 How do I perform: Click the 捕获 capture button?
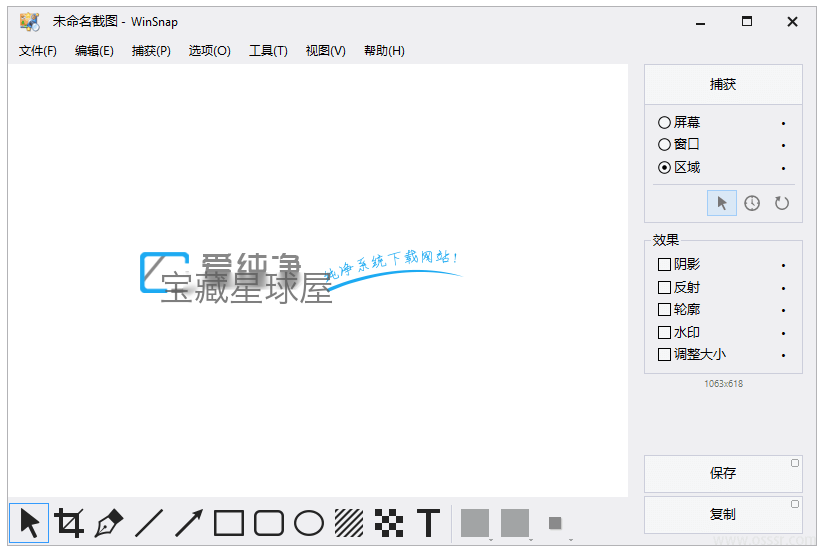[x=723, y=84]
